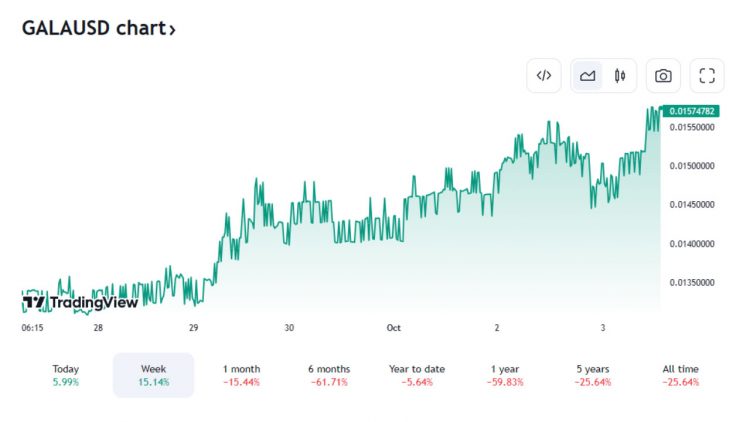Click the TradingView logo
750x422 pixels.
tap(80, 302)
